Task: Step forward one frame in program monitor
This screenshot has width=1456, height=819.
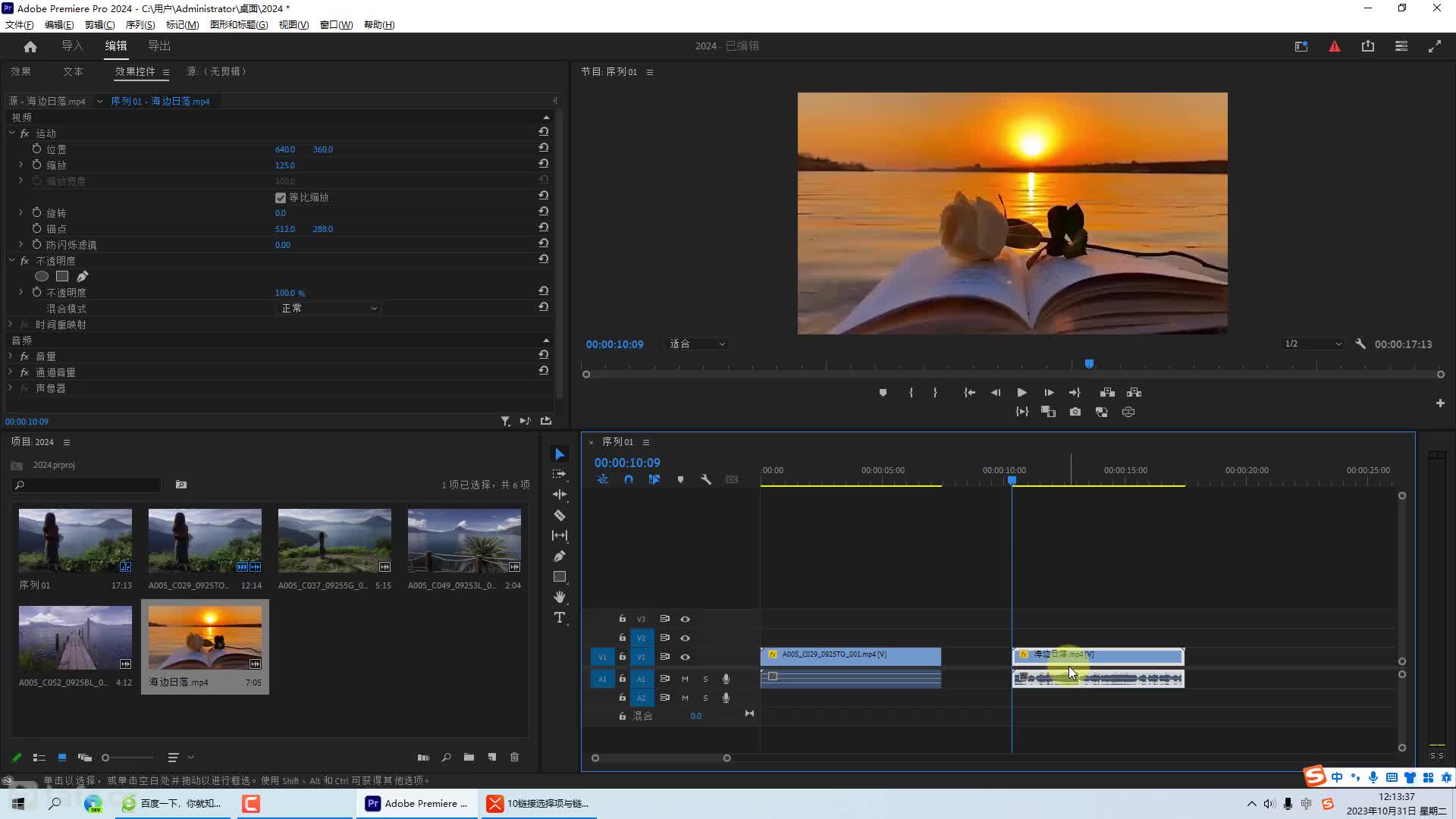Action: coord(1049,393)
